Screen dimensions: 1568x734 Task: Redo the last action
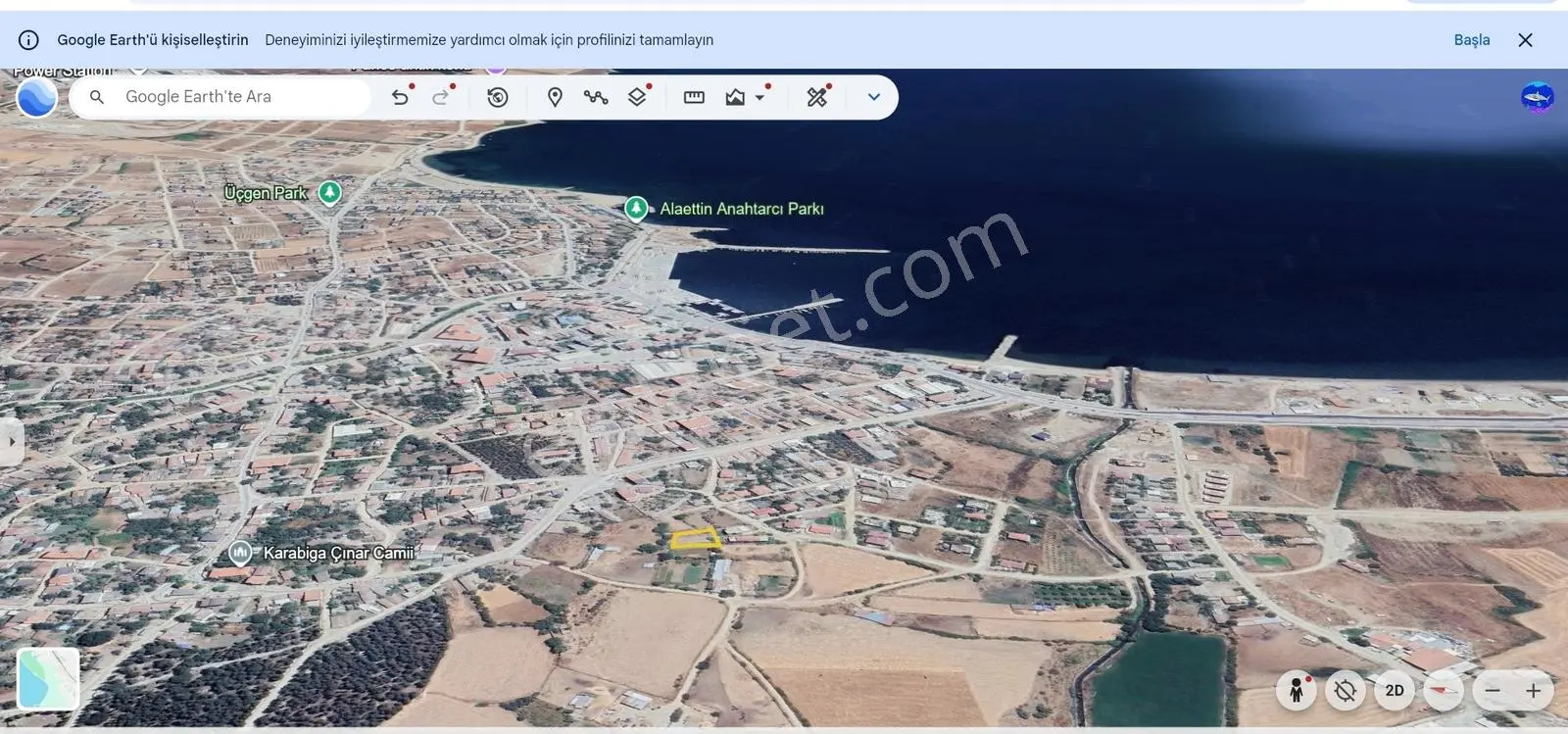pos(441,96)
